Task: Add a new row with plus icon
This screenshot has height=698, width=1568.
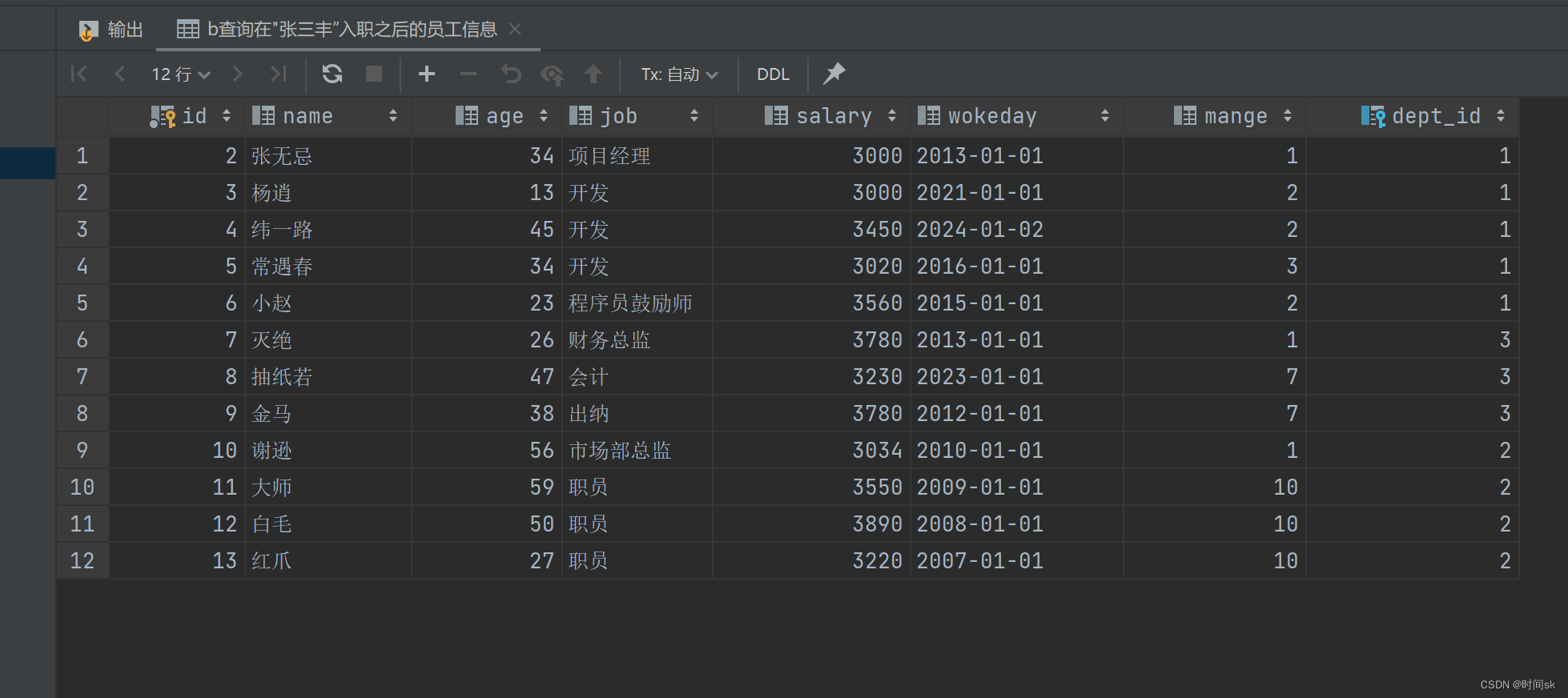Action: coord(427,74)
